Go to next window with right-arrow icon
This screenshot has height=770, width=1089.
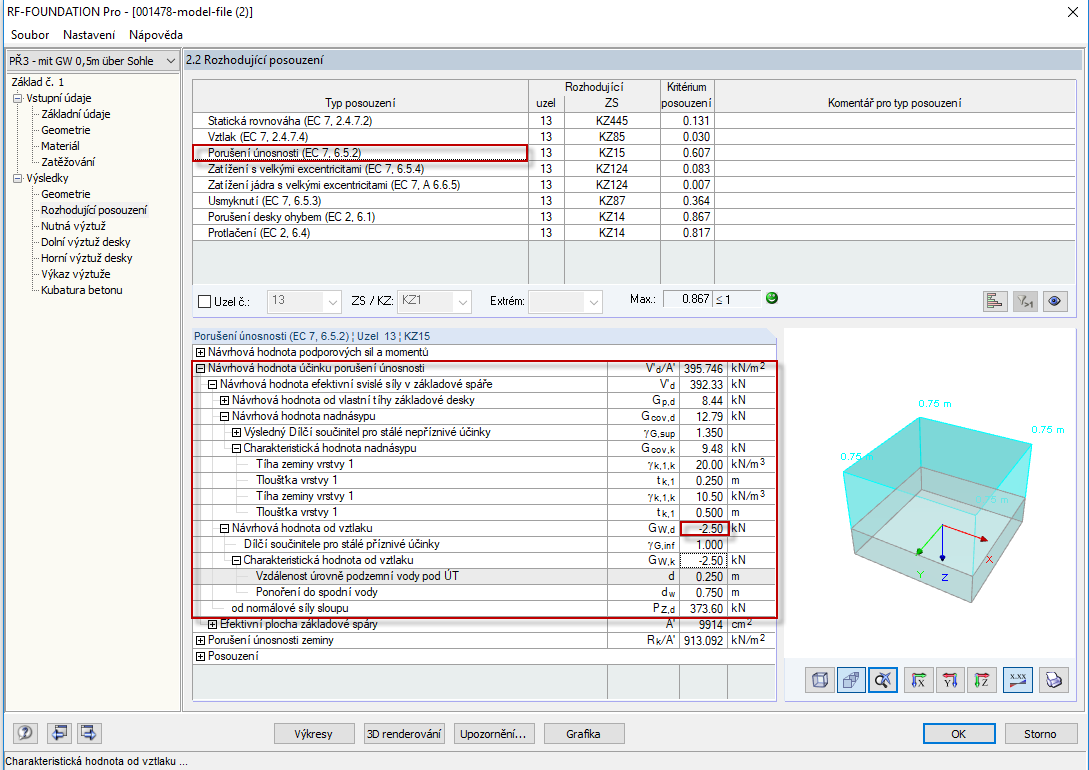pyautogui.click(x=89, y=733)
